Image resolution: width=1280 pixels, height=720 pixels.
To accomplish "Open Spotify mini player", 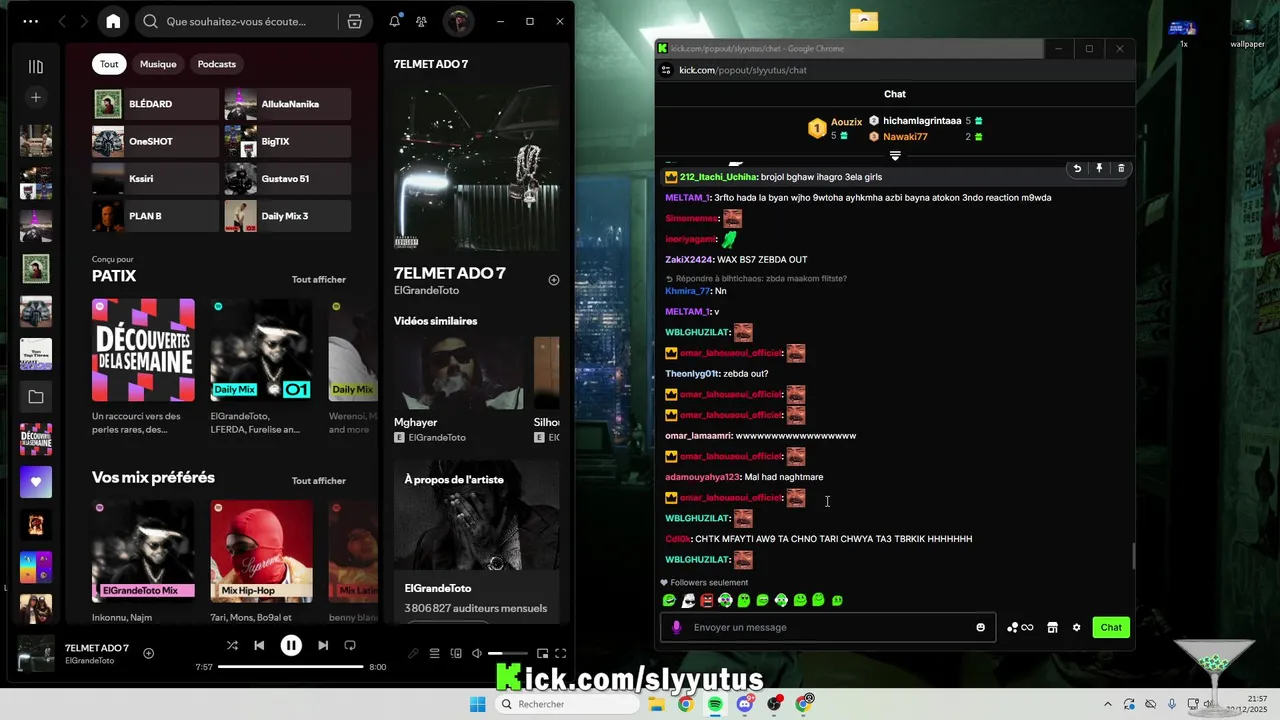I will point(542,654).
